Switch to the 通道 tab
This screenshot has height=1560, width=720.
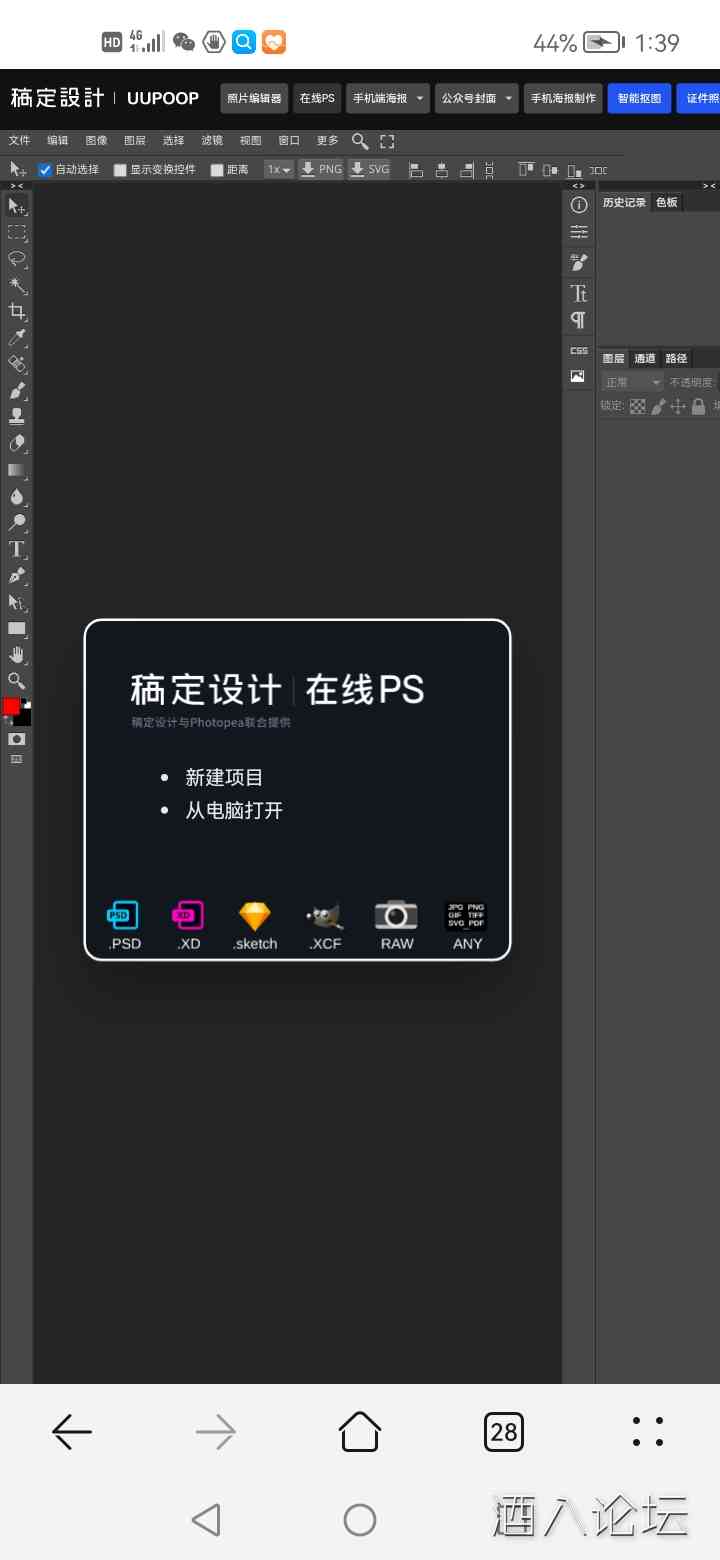645,358
